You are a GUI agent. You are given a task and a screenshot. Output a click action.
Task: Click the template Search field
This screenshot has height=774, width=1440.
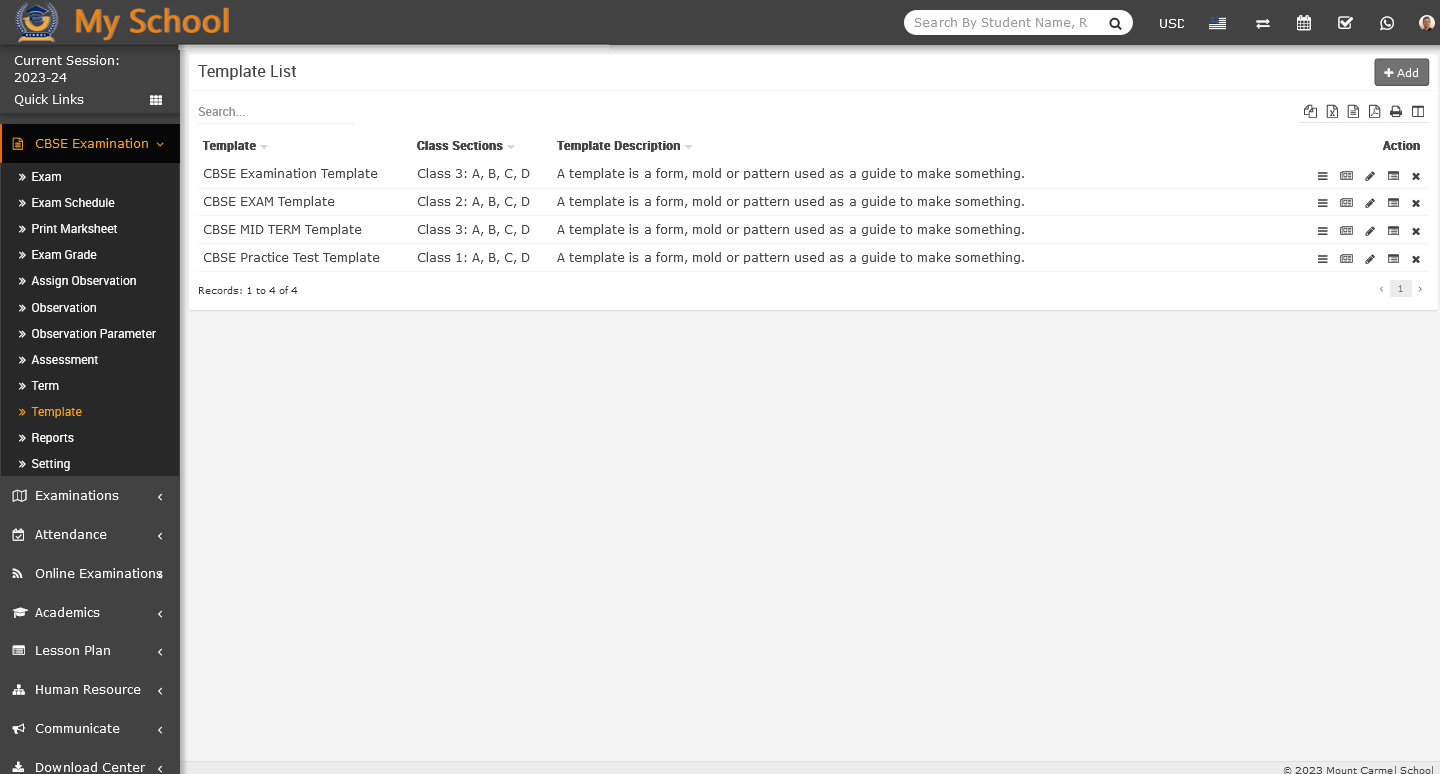click(x=275, y=112)
